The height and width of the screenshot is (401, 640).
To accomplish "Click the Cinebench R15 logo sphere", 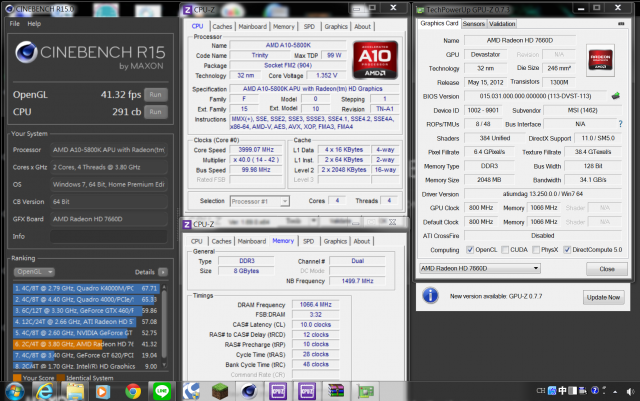I will coord(27,52).
